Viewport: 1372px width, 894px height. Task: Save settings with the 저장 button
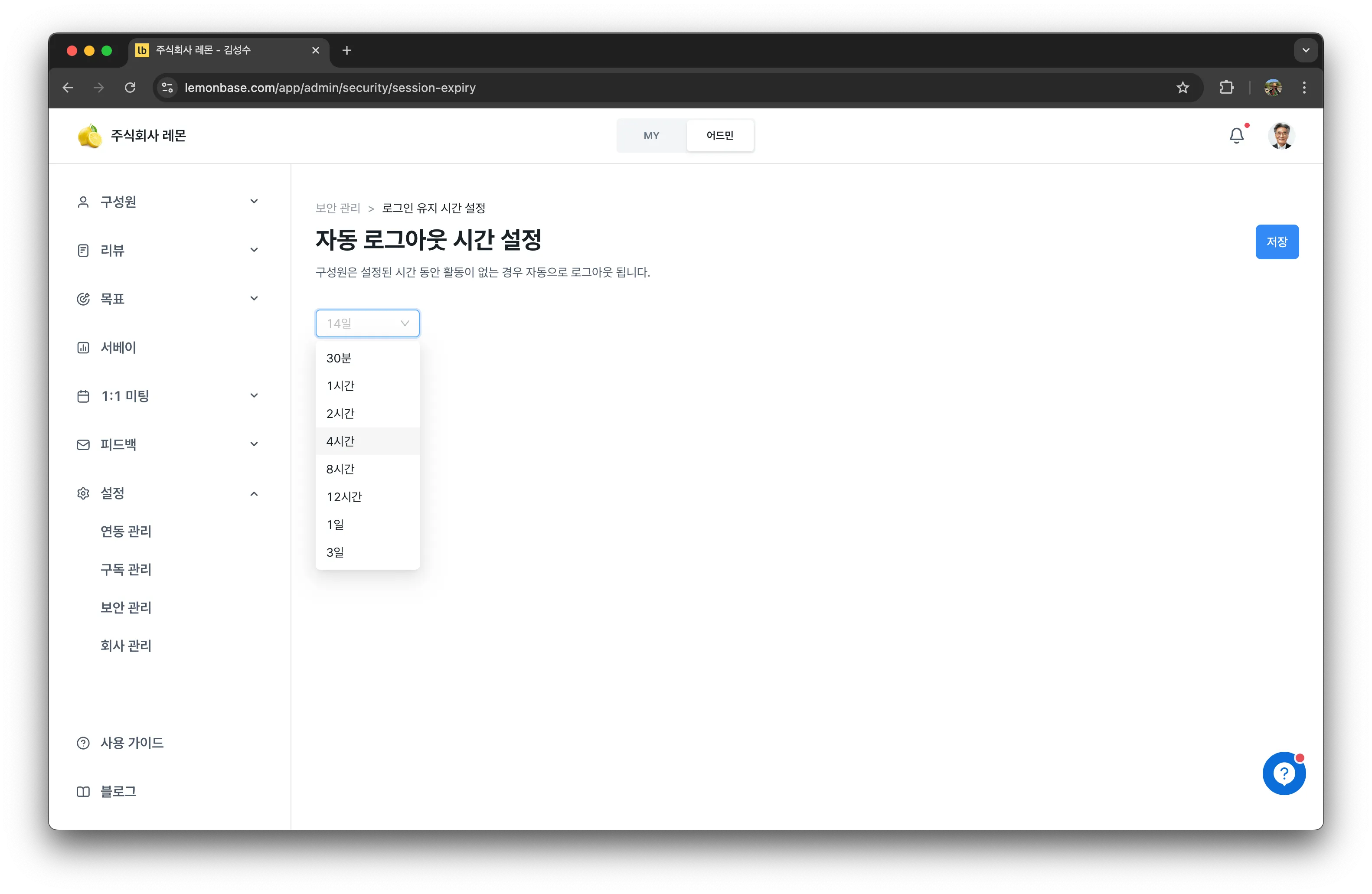(1277, 242)
